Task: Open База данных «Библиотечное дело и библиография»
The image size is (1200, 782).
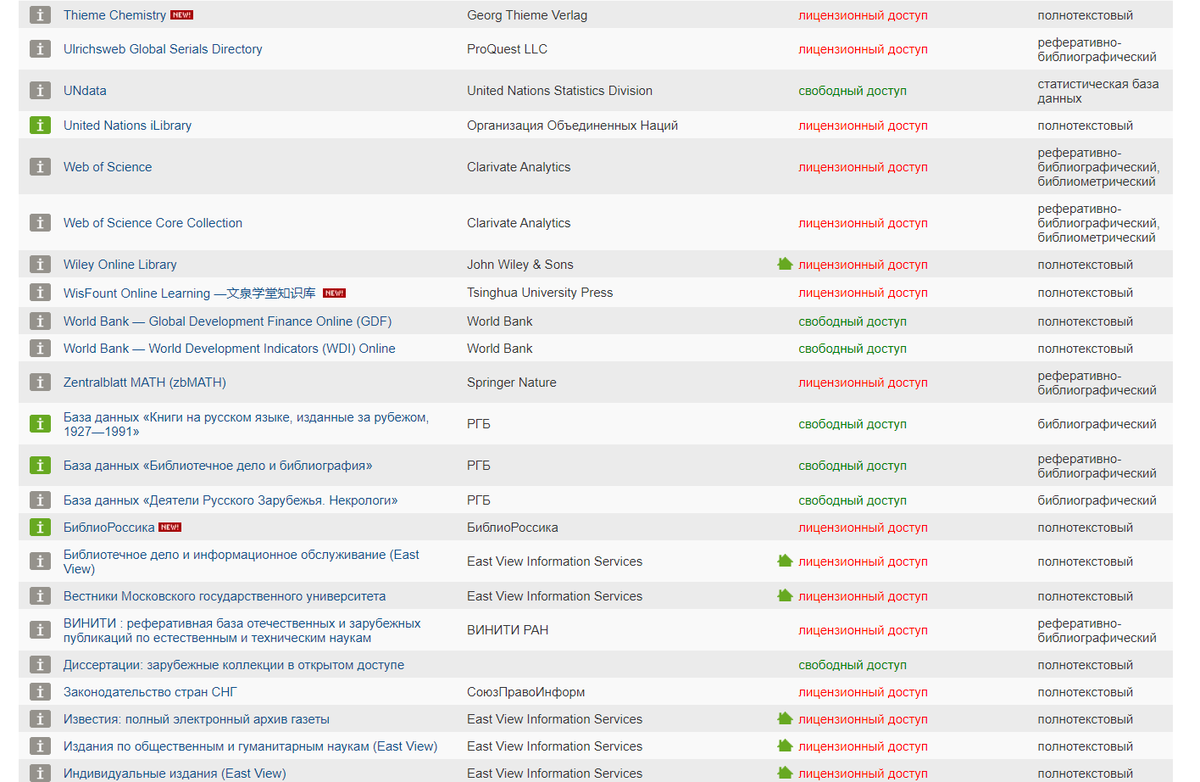Action: [x=218, y=466]
